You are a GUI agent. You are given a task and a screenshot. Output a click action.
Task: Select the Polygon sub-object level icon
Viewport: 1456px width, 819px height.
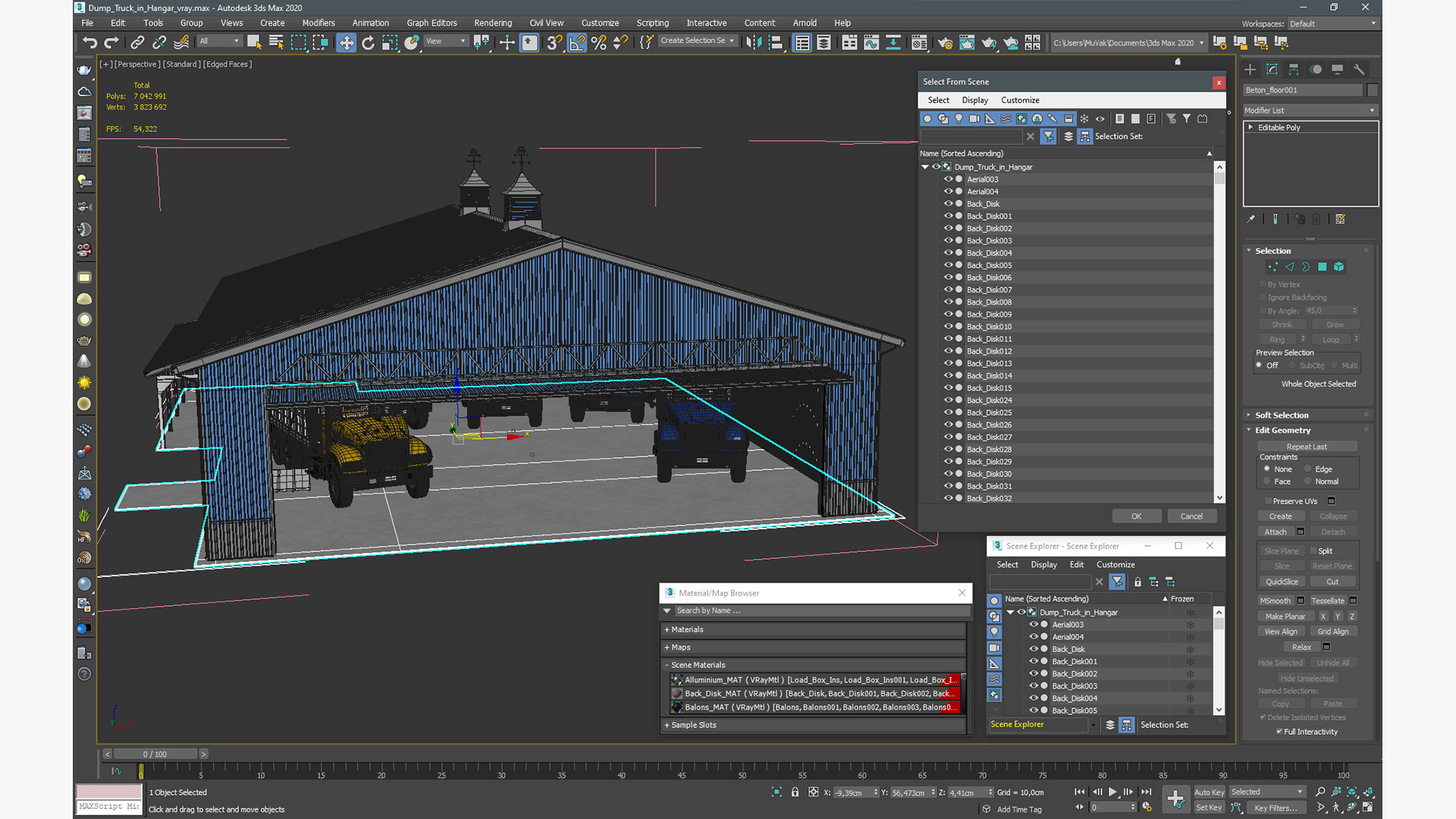coord(1323,267)
